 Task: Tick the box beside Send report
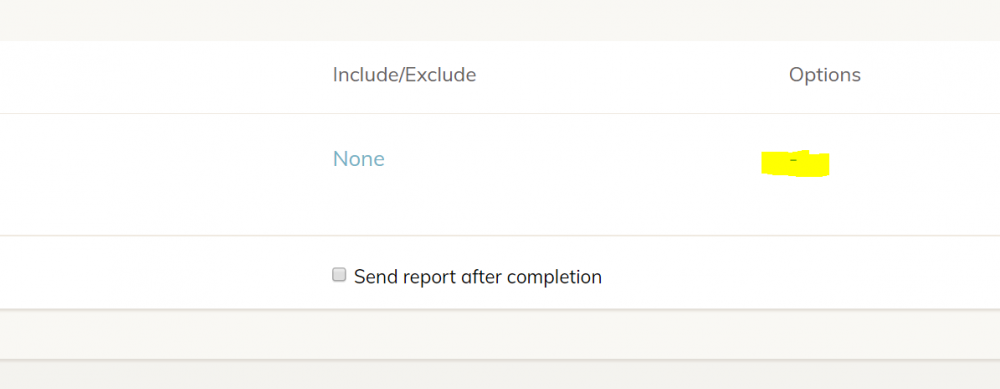pyautogui.click(x=339, y=275)
